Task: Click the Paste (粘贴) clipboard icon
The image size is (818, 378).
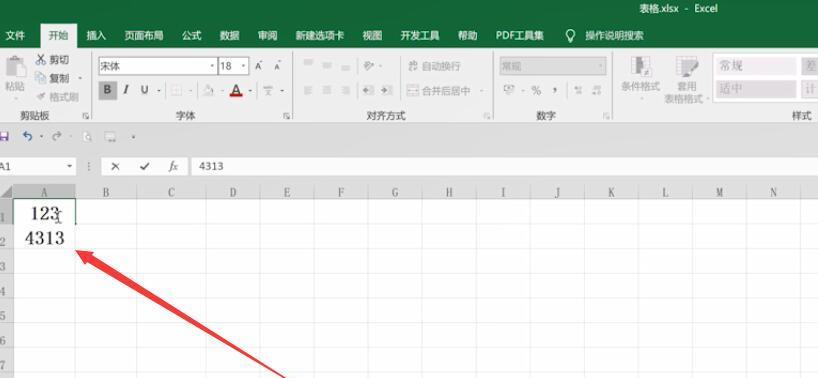Action: point(16,68)
